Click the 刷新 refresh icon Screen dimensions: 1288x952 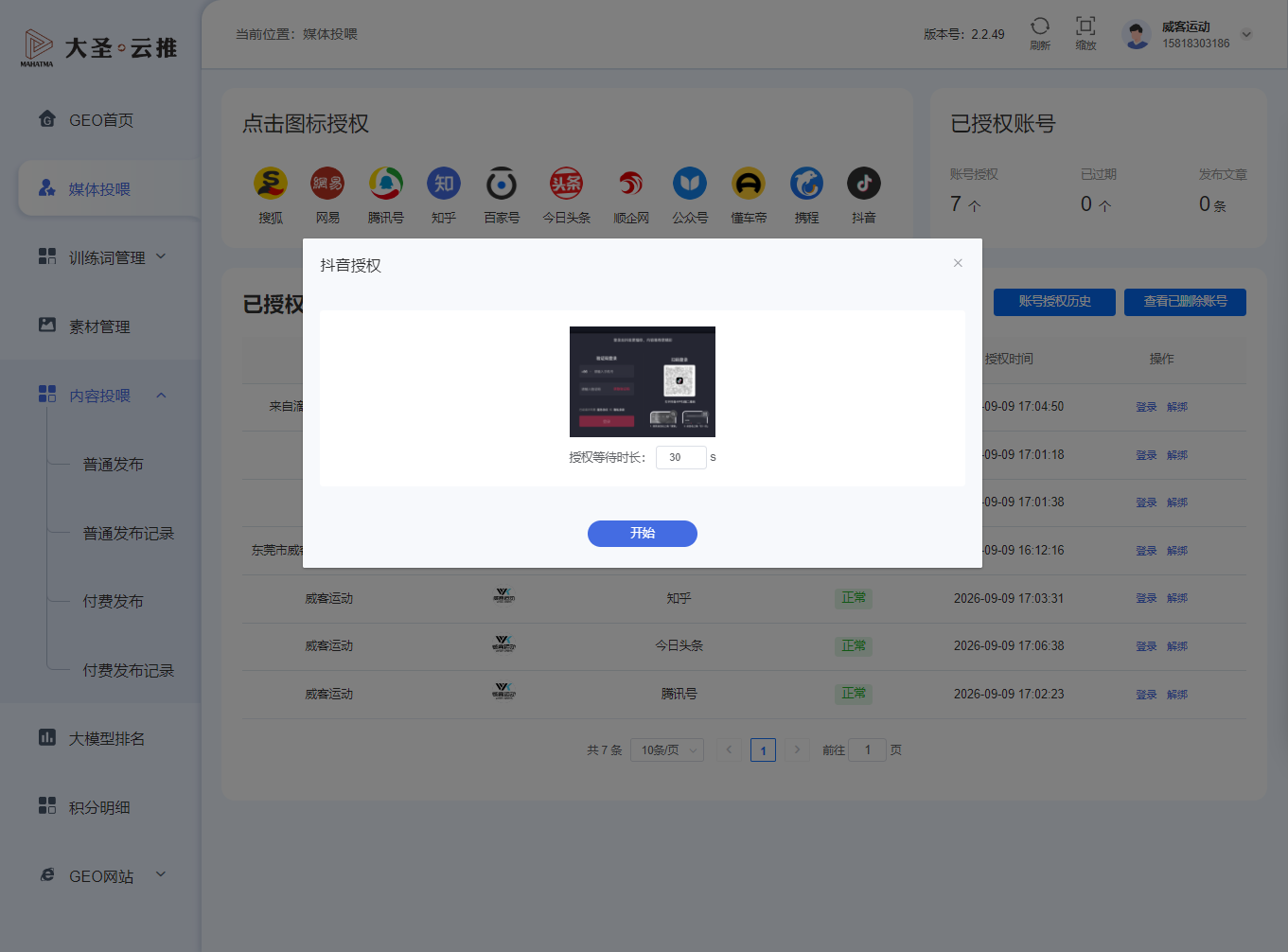[1040, 26]
